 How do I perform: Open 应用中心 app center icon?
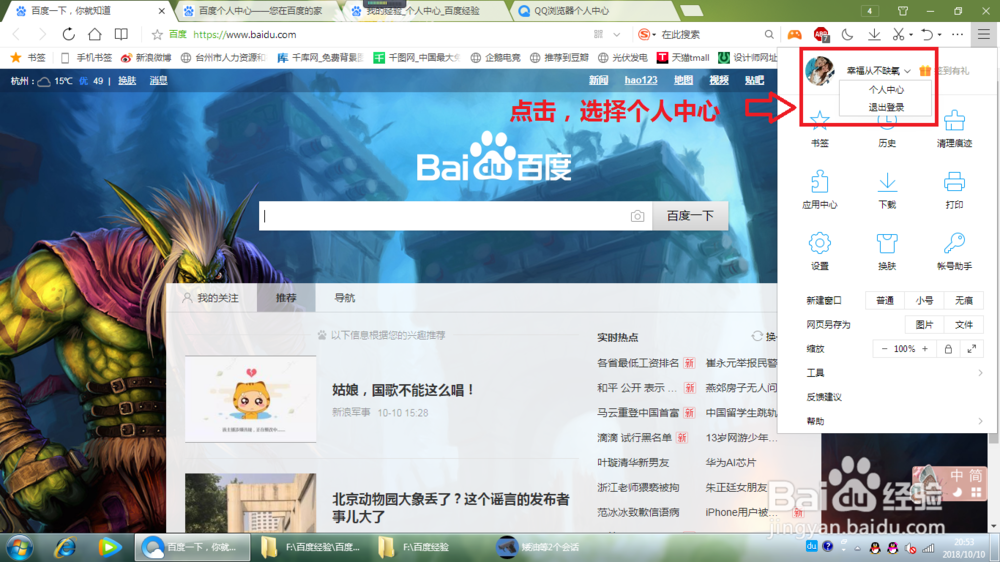pos(820,189)
